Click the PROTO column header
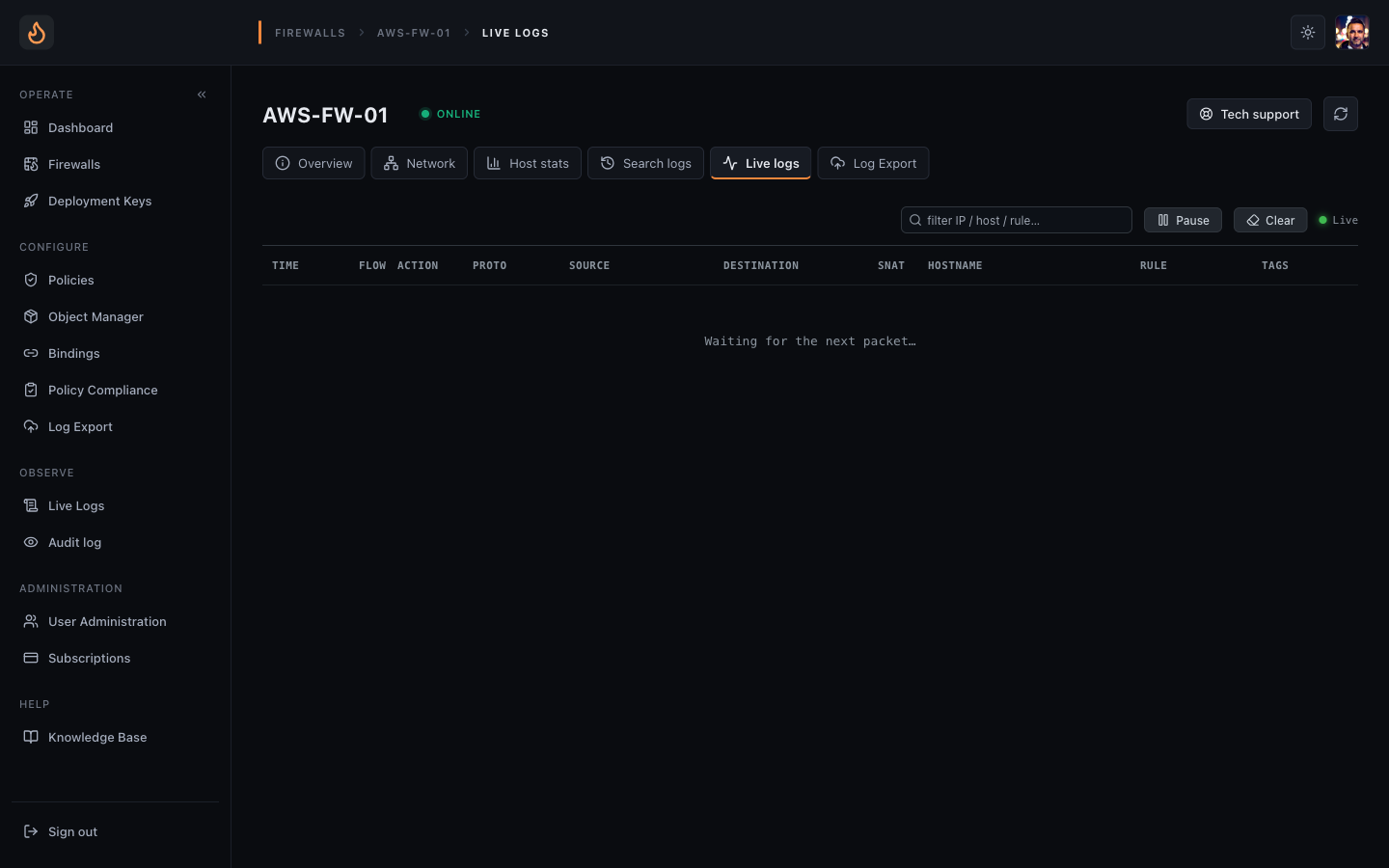The width and height of the screenshot is (1389, 868). click(489, 265)
